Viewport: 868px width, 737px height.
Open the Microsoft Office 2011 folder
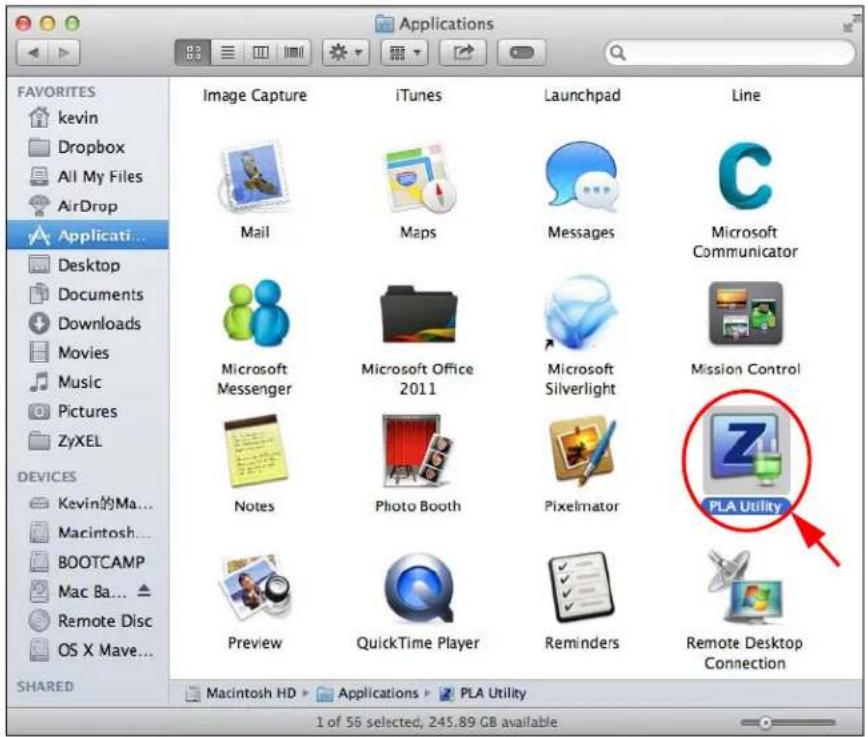418,315
